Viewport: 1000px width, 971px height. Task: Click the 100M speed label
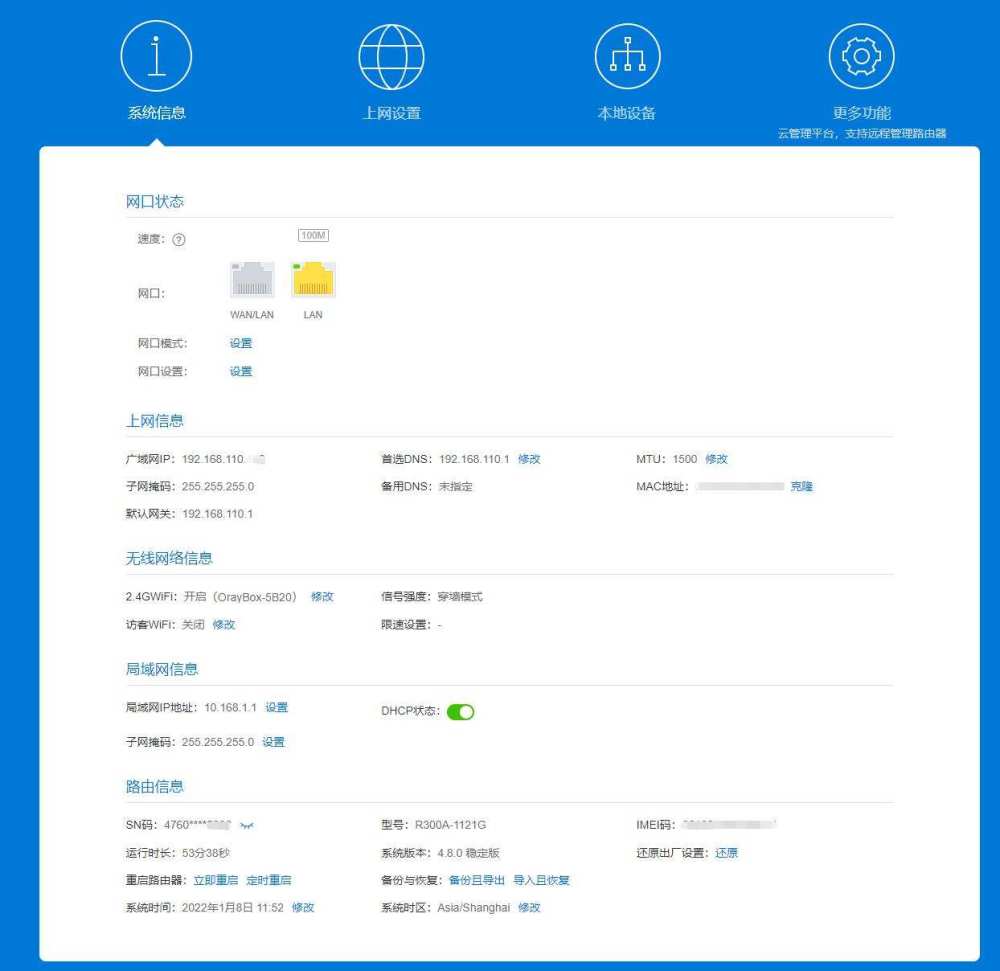coord(313,235)
